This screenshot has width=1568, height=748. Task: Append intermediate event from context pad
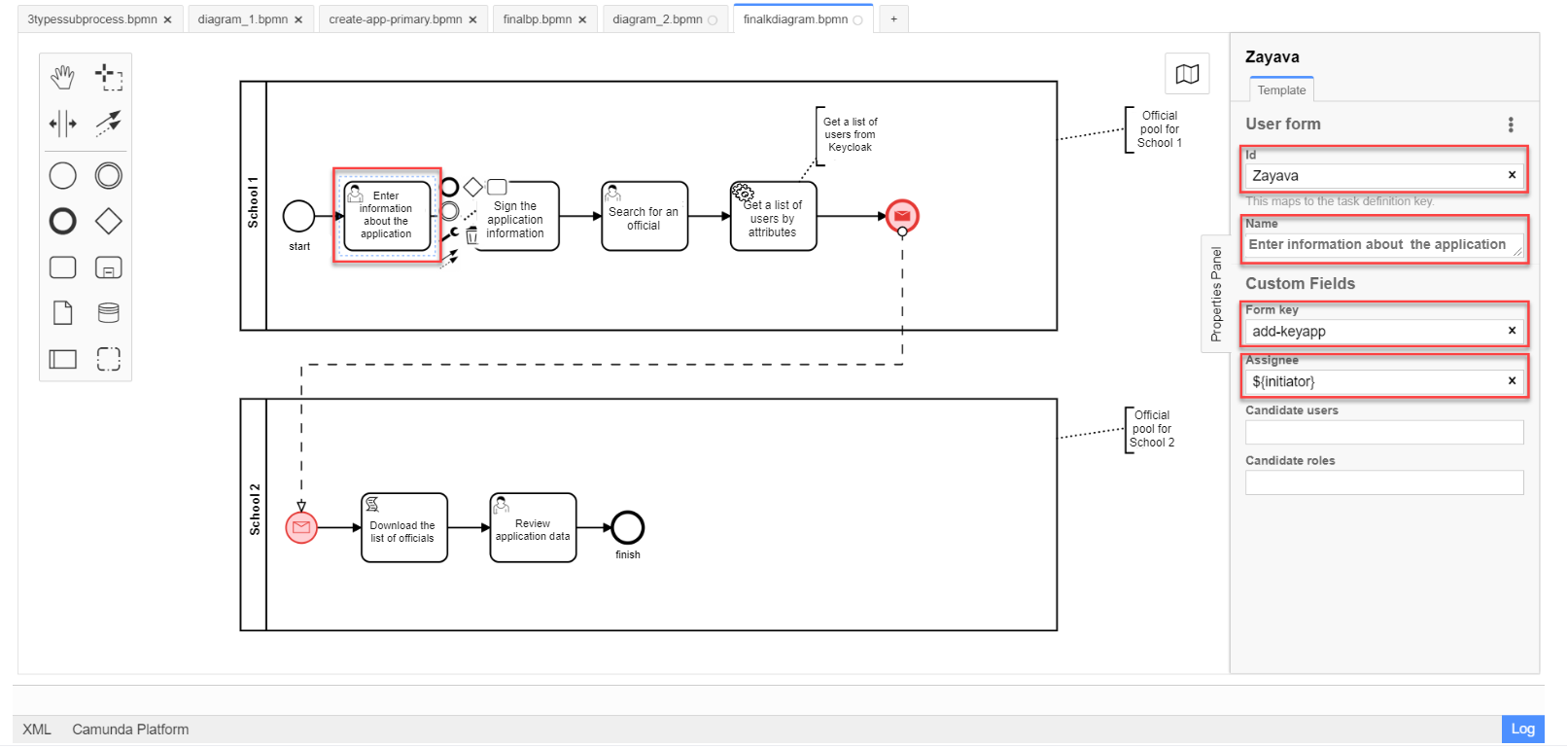click(x=450, y=211)
